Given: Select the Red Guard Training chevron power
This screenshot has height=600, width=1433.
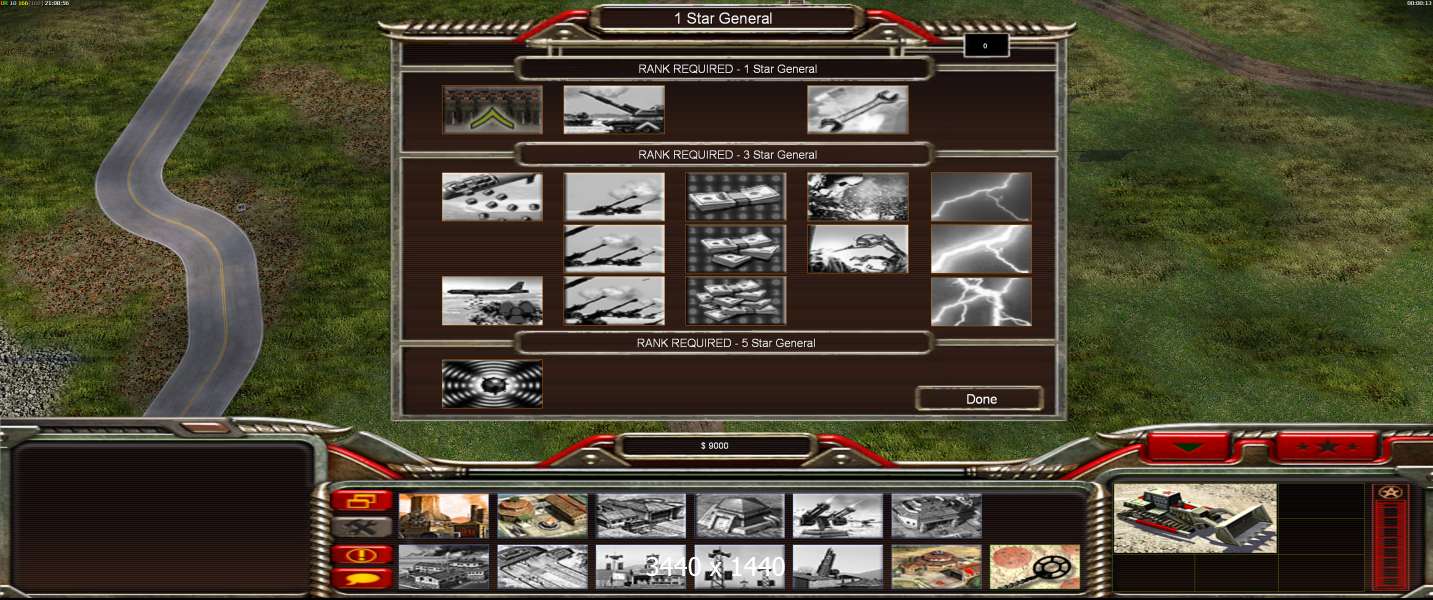Looking at the screenshot, I should click(492, 109).
